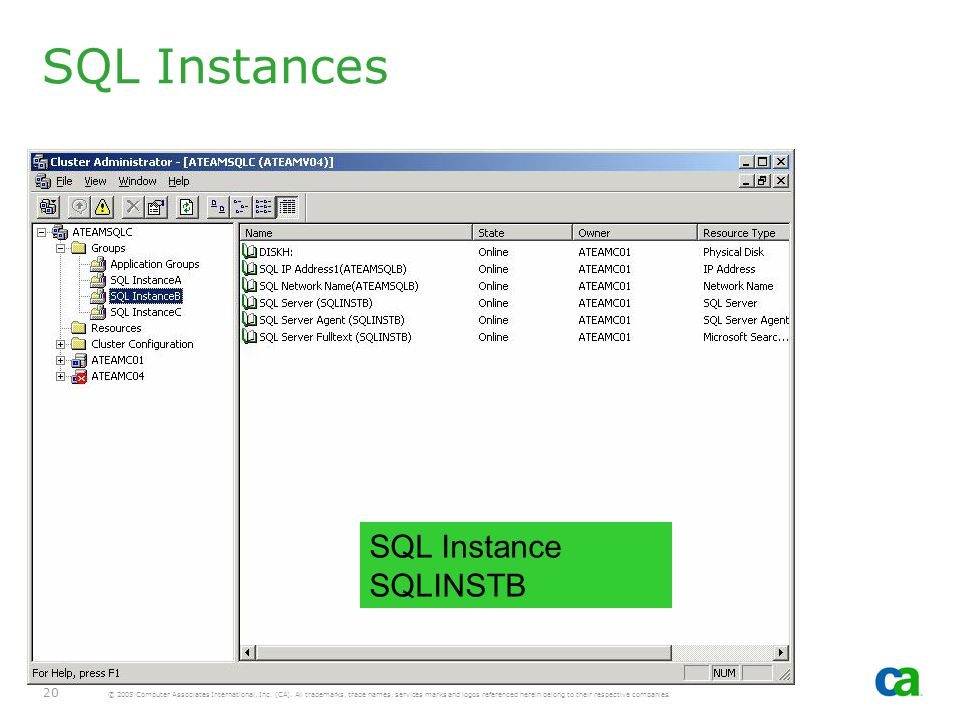
Task: Switch to Details view icon
Action: pyautogui.click(x=287, y=207)
